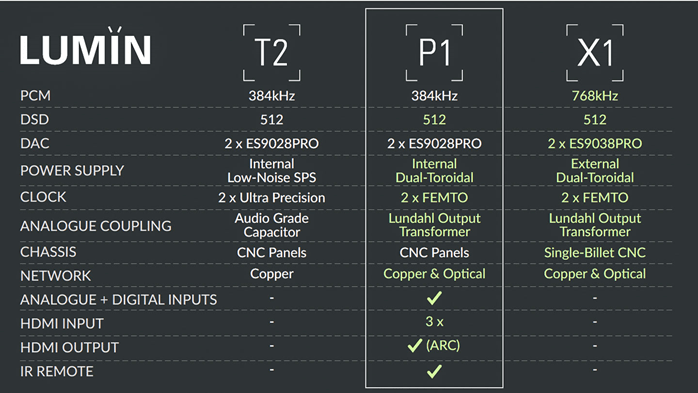Click the P1 Lundahl Output Transformer text

(434, 225)
